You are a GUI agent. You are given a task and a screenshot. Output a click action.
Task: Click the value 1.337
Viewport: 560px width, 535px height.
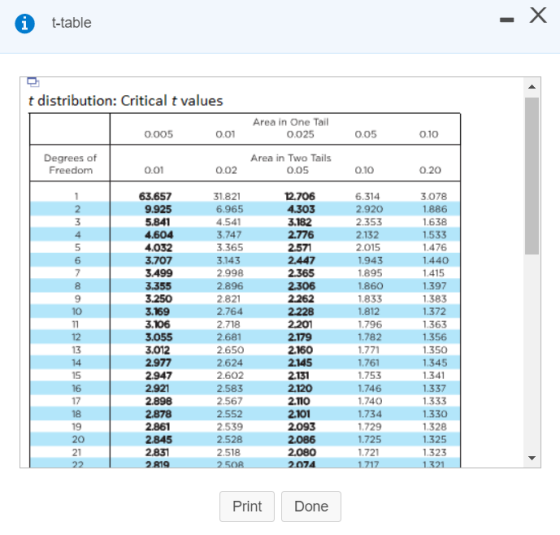(x=434, y=389)
